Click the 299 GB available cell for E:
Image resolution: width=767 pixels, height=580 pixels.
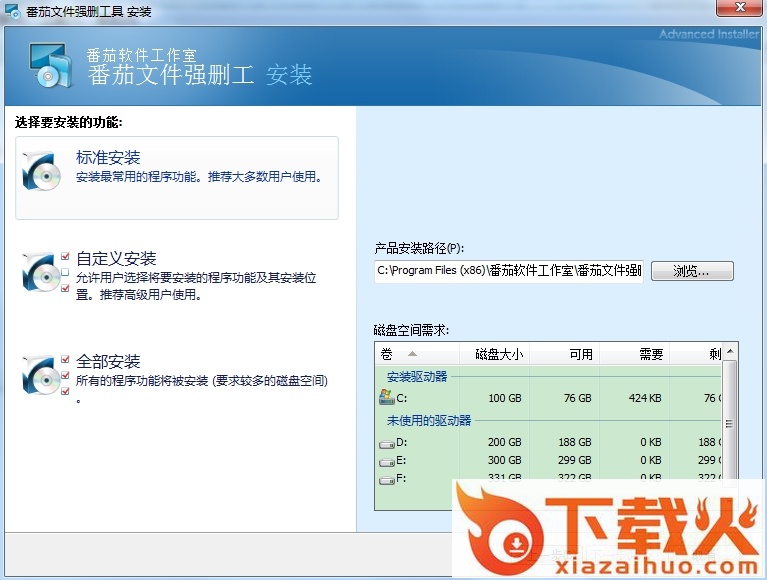[575, 460]
